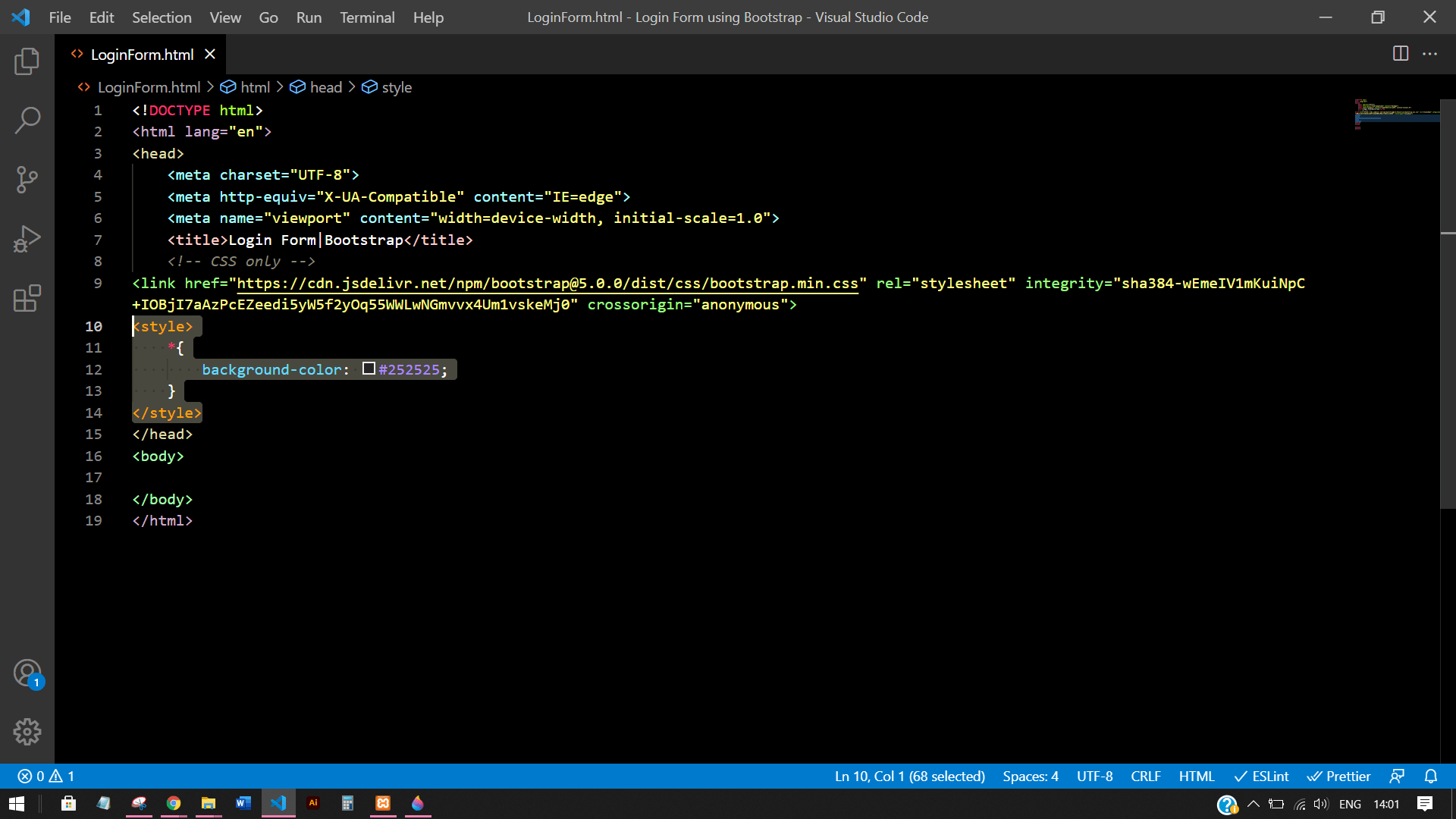Viewport: 1456px width, 819px height.
Task: Select HTML language mode dropdown
Action: (x=1196, y=776)
